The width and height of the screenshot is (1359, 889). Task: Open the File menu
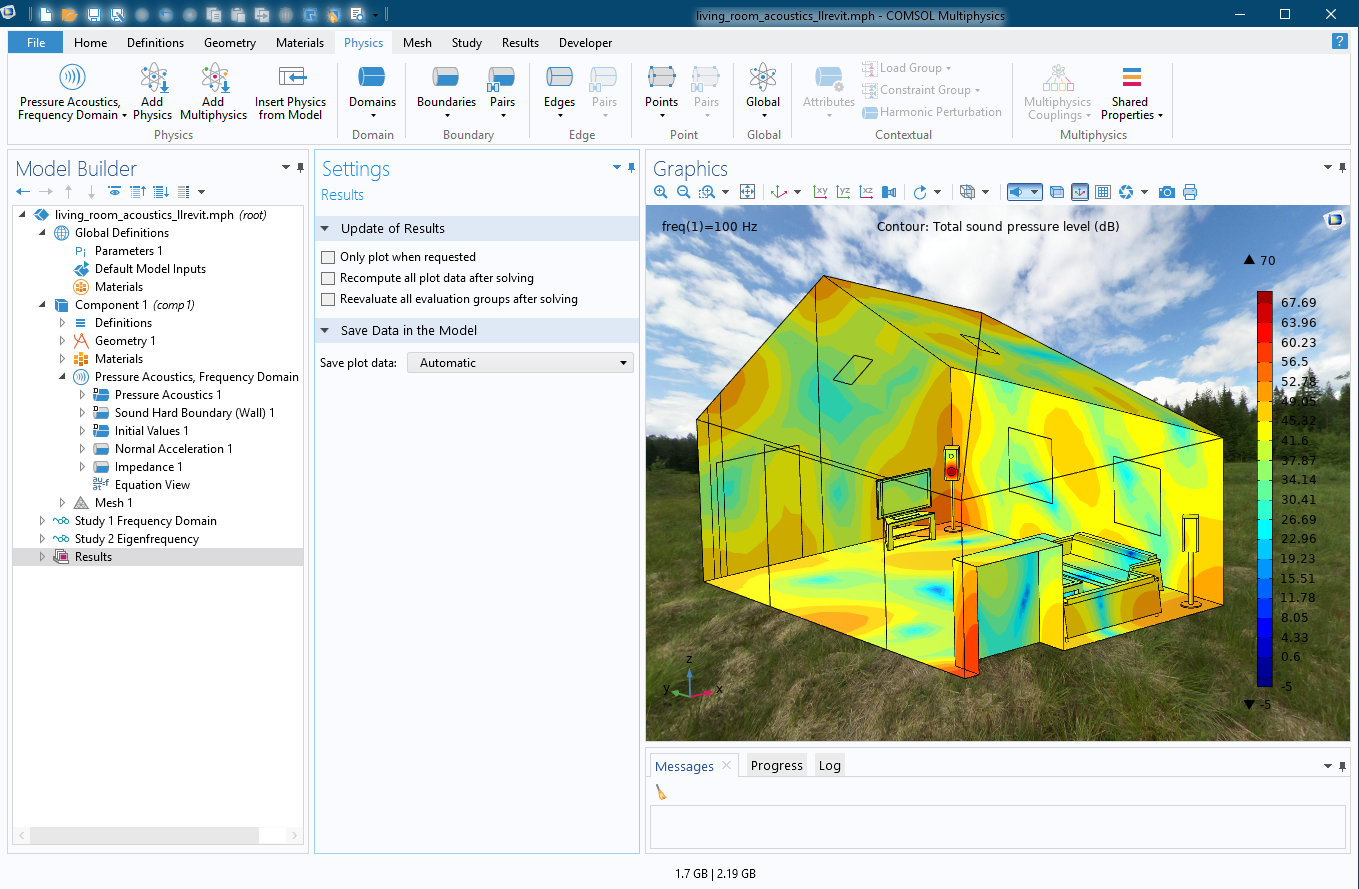tap(36, 43)
